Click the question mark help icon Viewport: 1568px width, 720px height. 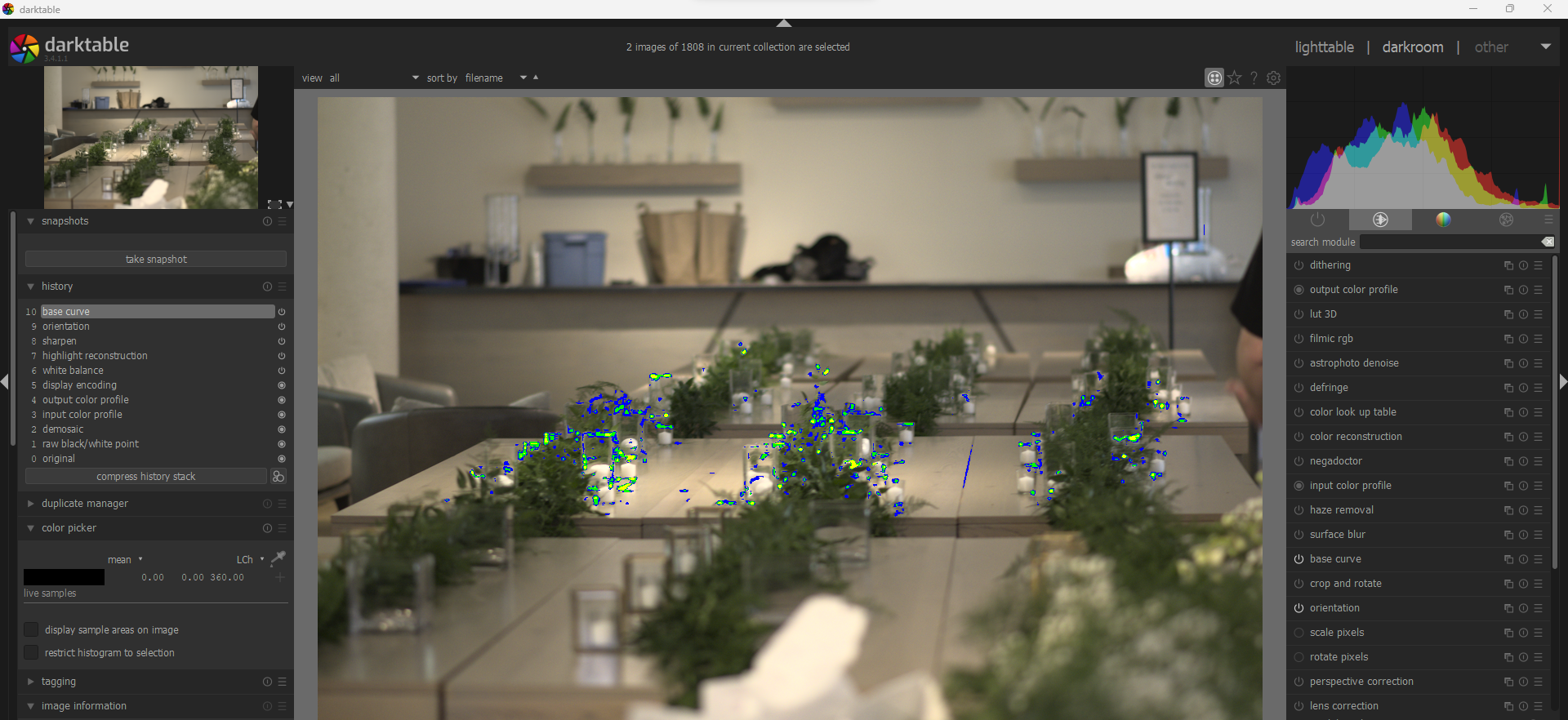tap(1254, 78)
